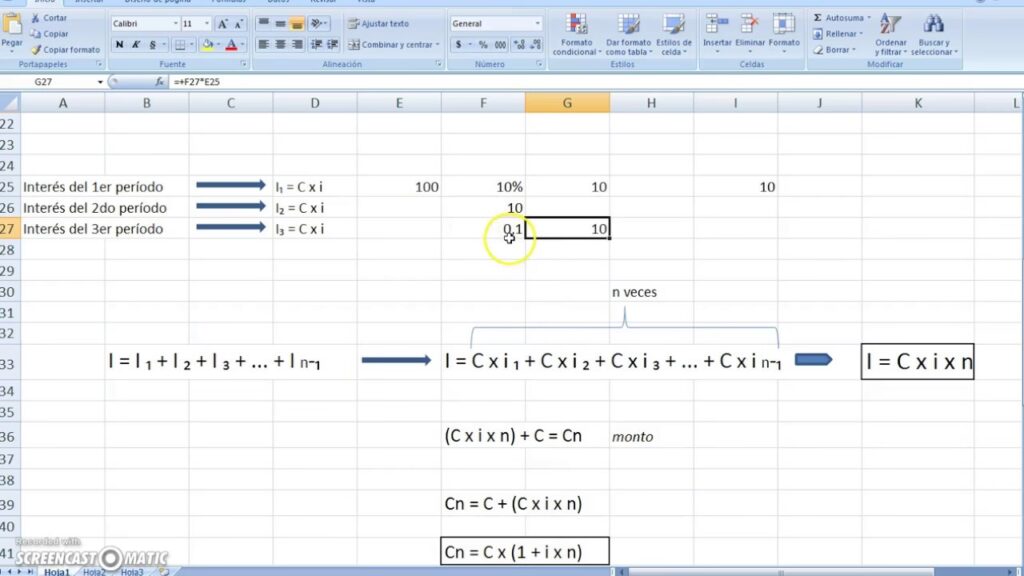Click Combinar y centrar button

(x=391, y=45)
